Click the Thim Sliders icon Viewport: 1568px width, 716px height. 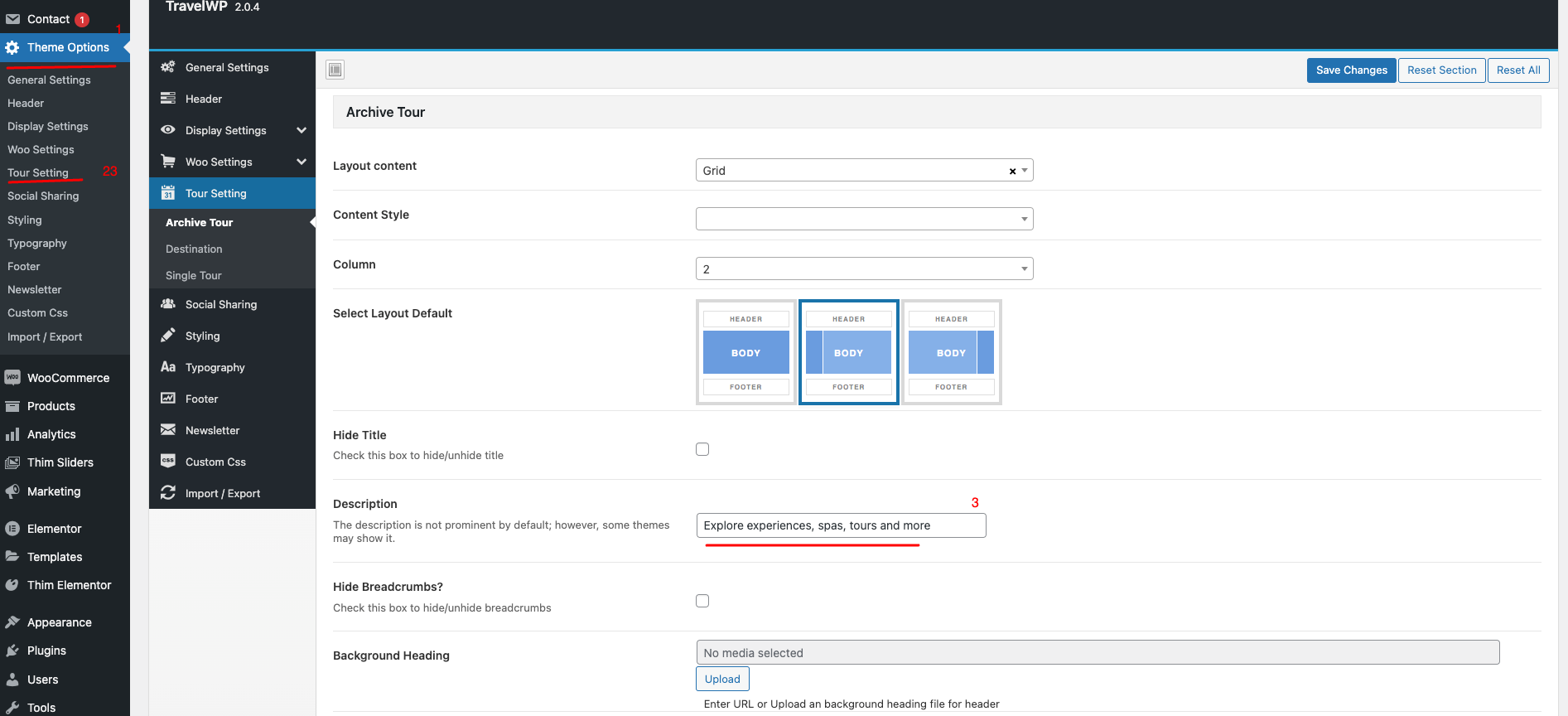pos(12,462)
